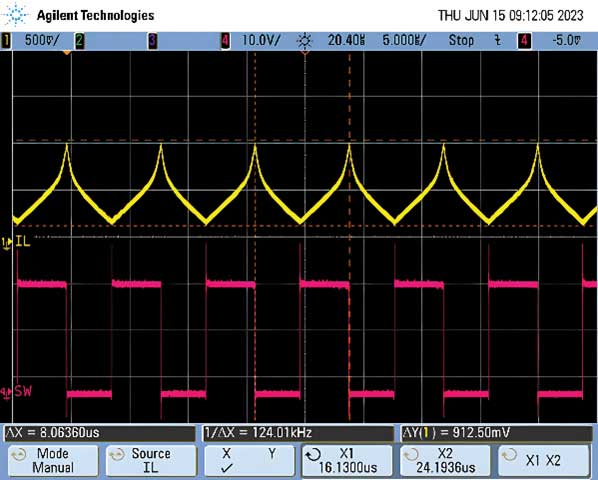Viewport: 598px width, 480px height.
Task: Select the green channel 2 indicator
Action: click(x=79, y=40)
